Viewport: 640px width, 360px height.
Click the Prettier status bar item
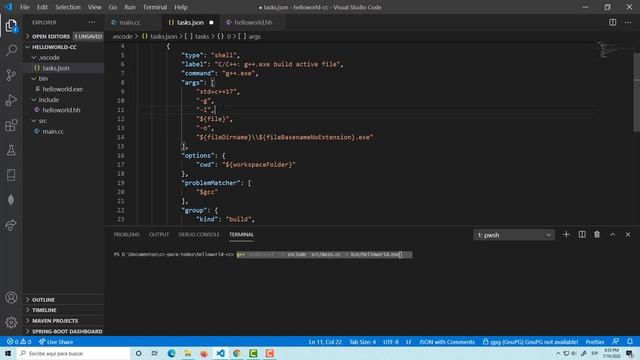595,342
